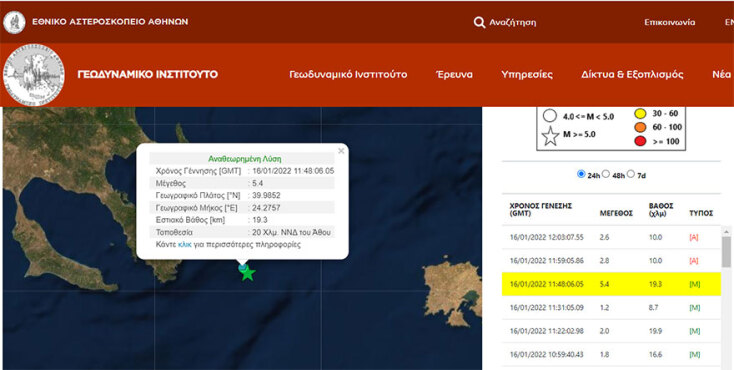Select the 16/01/2022 11:59:05.86 earthquake row

[x=611, y=261]
